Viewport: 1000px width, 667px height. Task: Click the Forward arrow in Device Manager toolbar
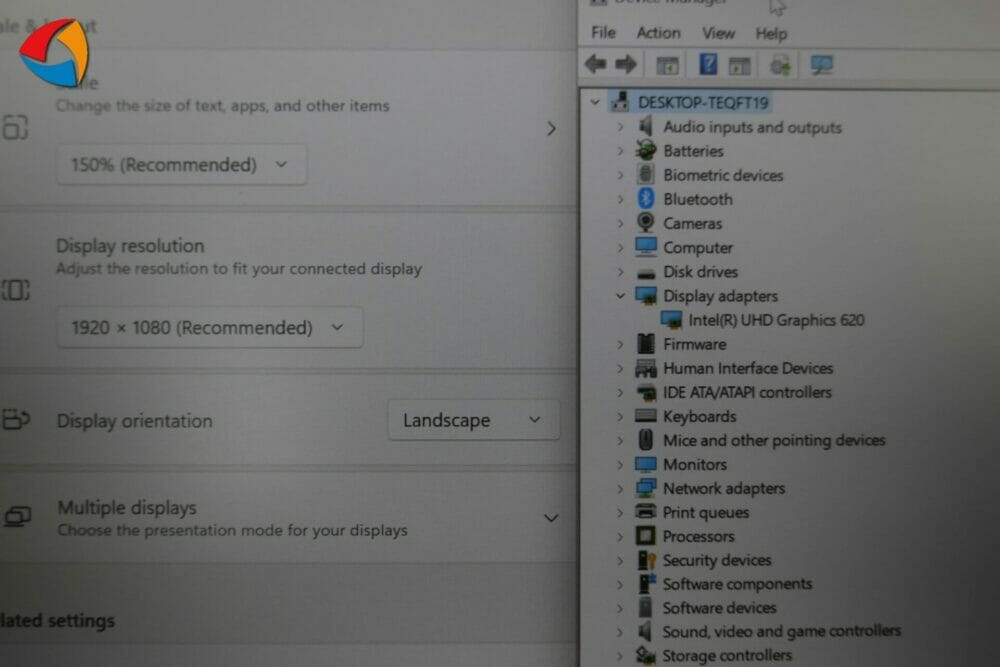pos(625,64)
